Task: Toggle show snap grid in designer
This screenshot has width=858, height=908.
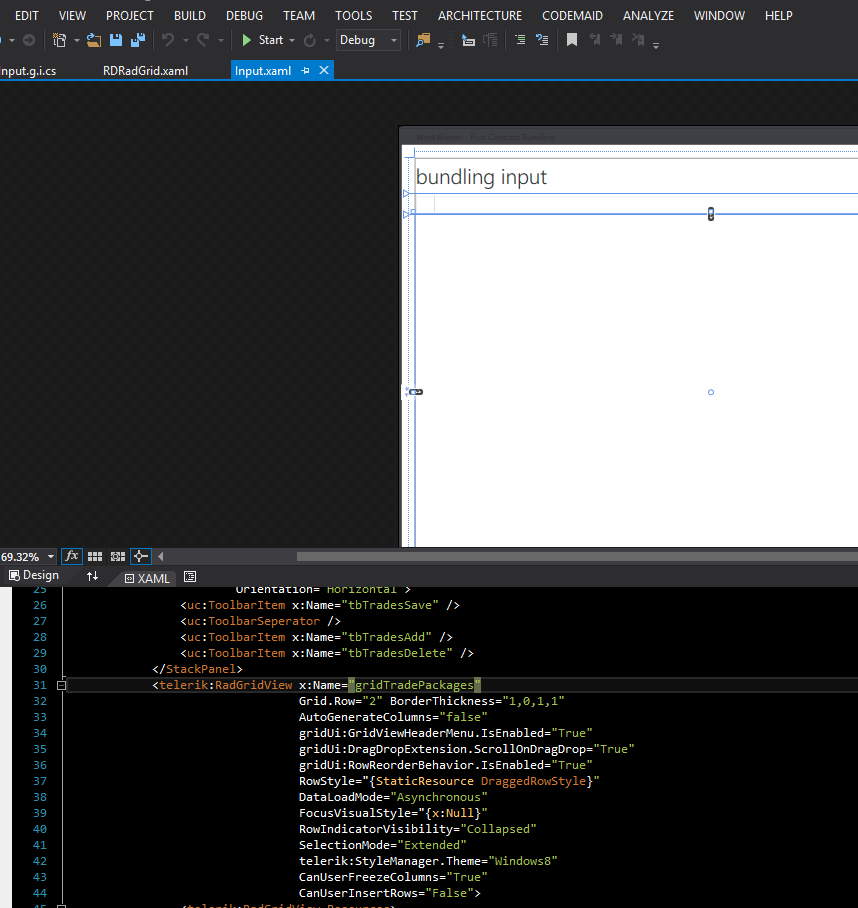Action: pos(95,556)
